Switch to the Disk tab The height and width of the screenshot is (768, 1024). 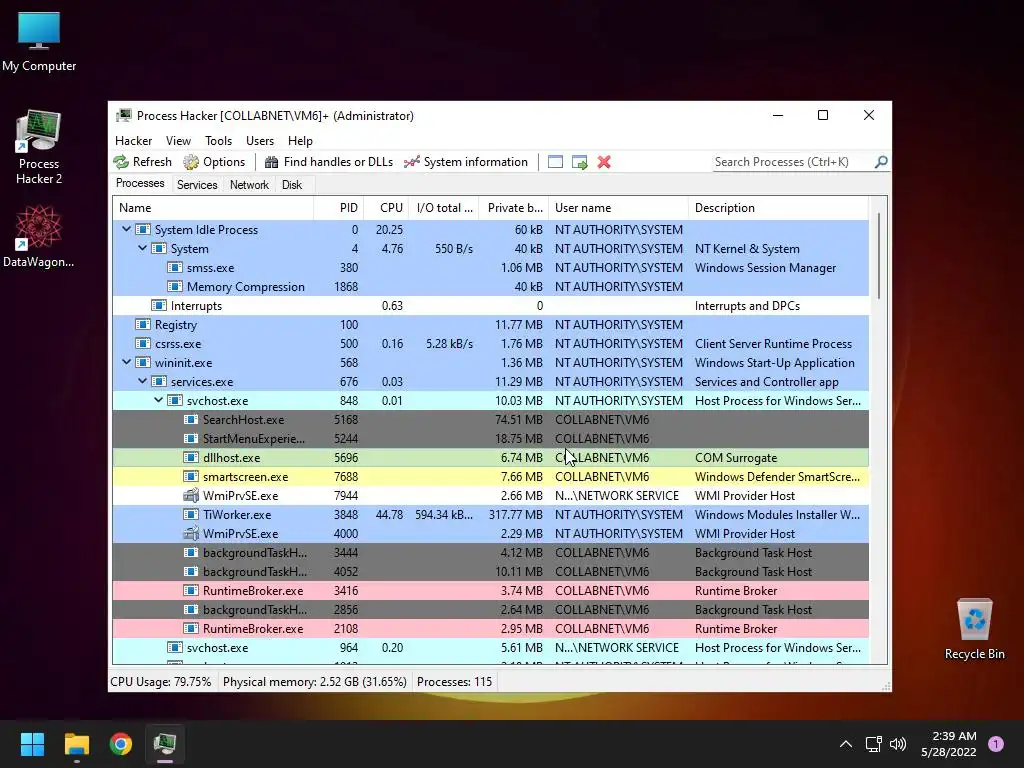point(292,185)
